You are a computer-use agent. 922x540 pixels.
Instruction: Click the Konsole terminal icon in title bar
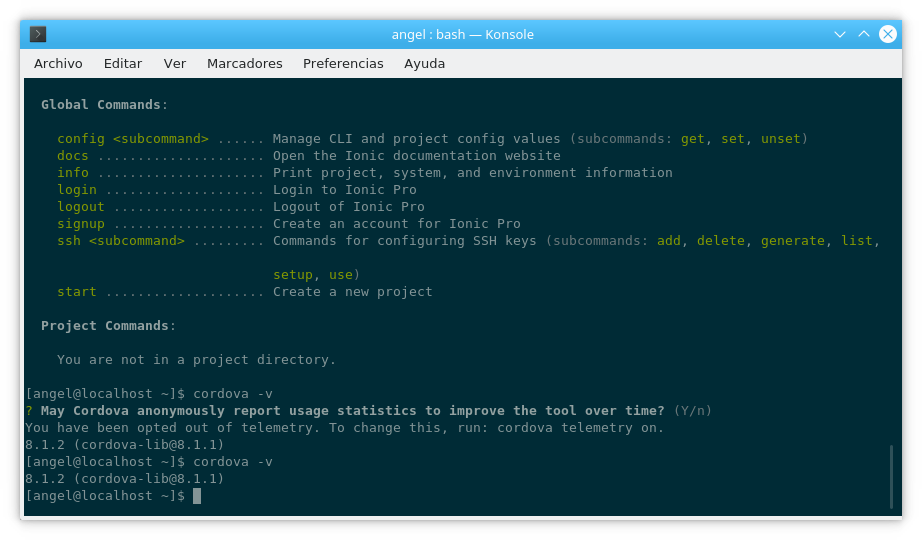pyautogui.click(x=38, y=34)
